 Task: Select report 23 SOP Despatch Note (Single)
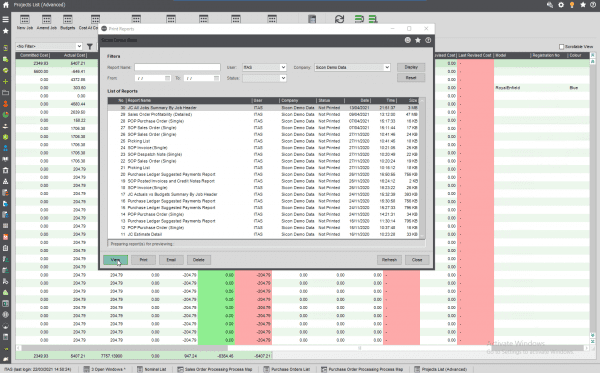tap(263, 155)
